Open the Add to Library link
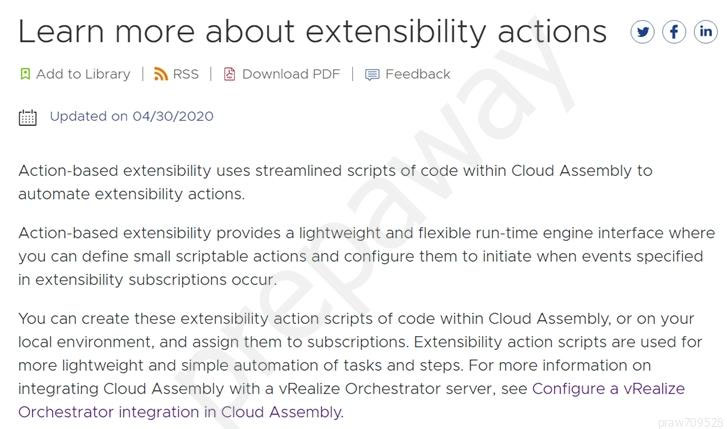 [83, 74]
